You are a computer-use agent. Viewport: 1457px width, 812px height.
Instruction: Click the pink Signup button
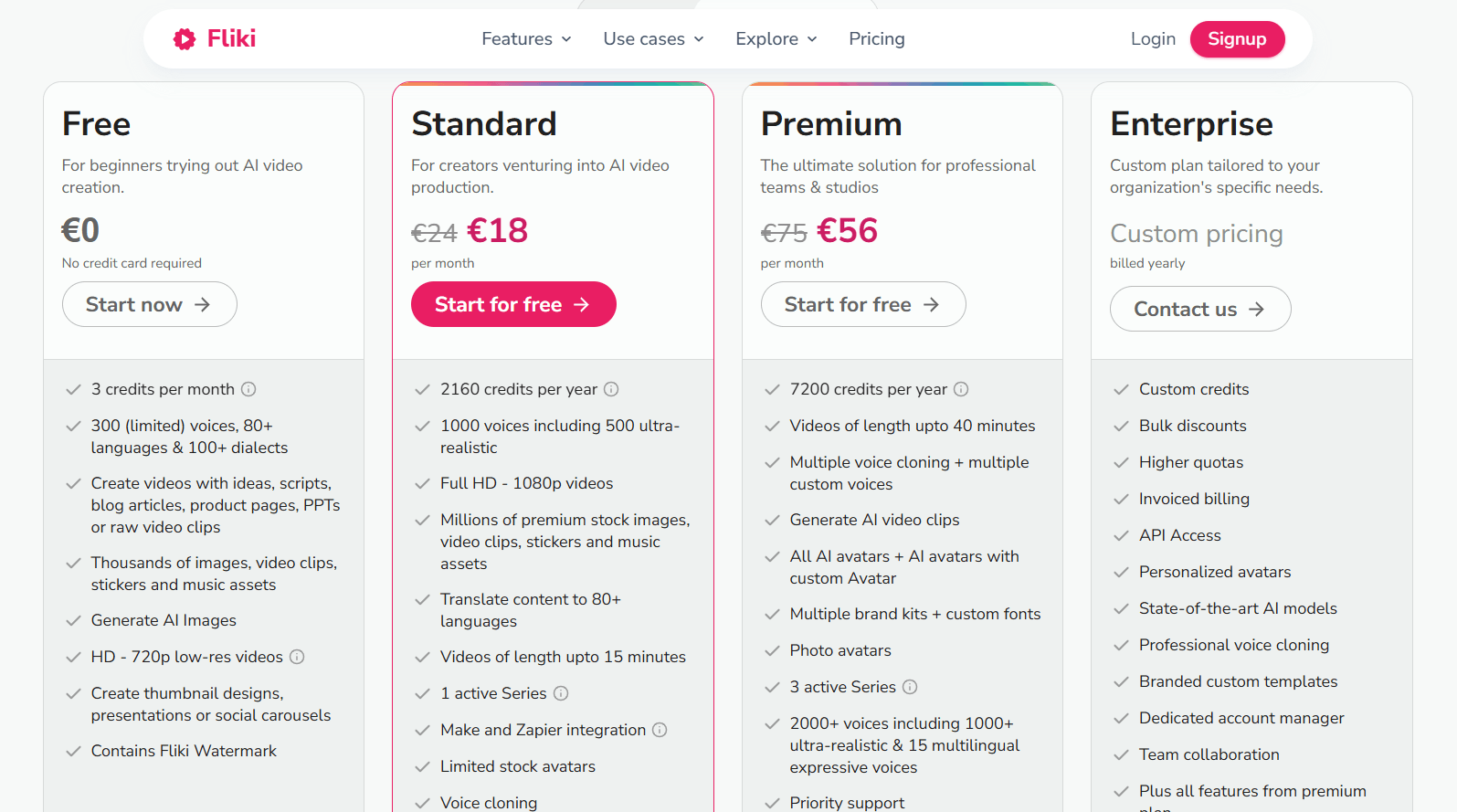(x=1237, y=39)
